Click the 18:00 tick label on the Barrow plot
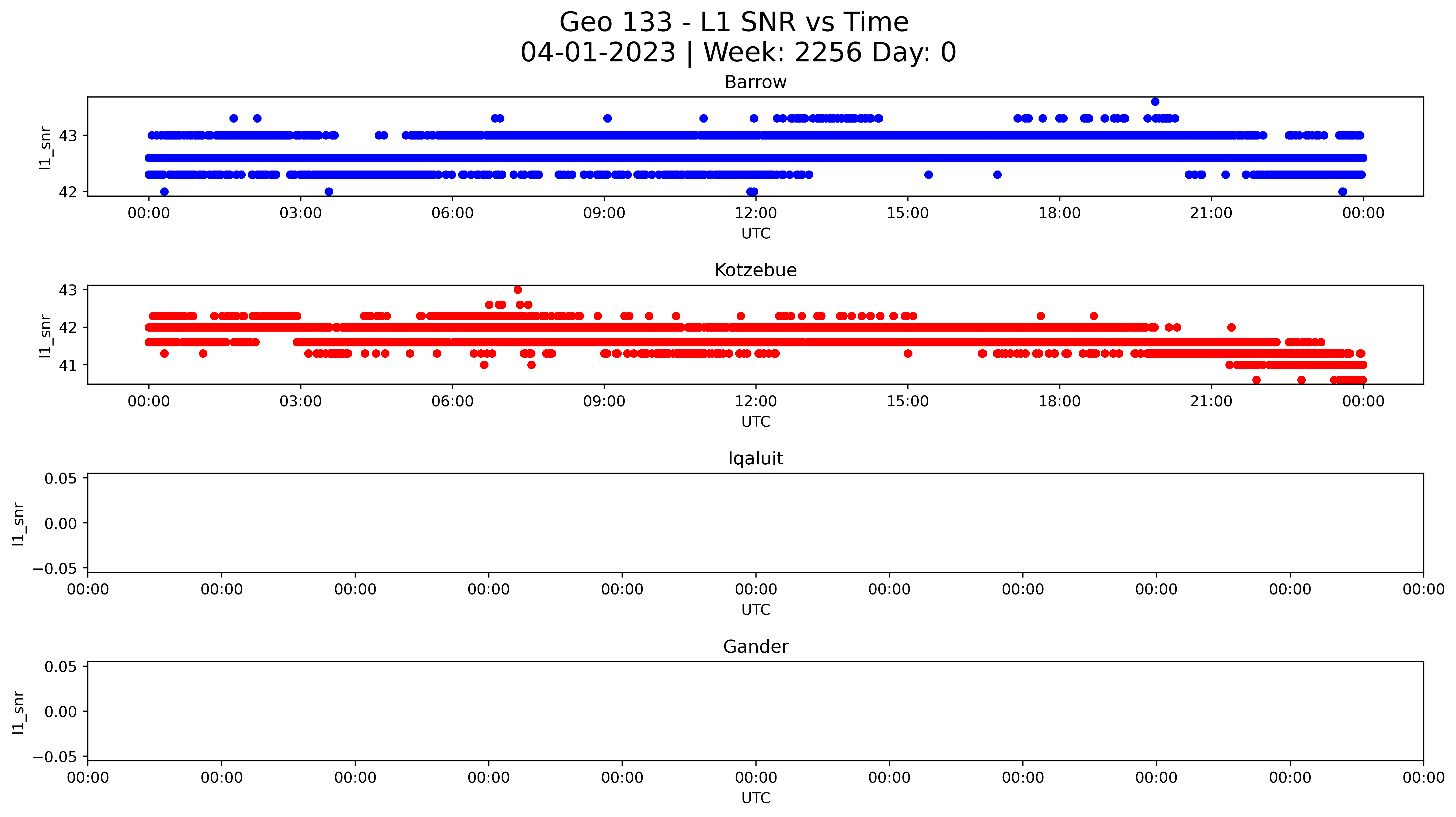Viewport: 1456px width, 817px height. point(1059,214)
